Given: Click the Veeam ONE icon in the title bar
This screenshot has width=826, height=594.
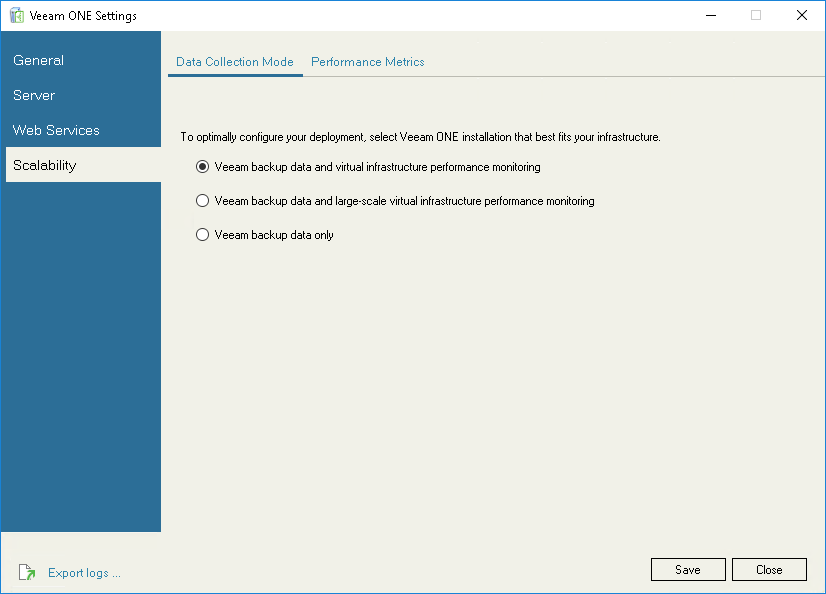Looking at the screenshot, I should point(16,15).
